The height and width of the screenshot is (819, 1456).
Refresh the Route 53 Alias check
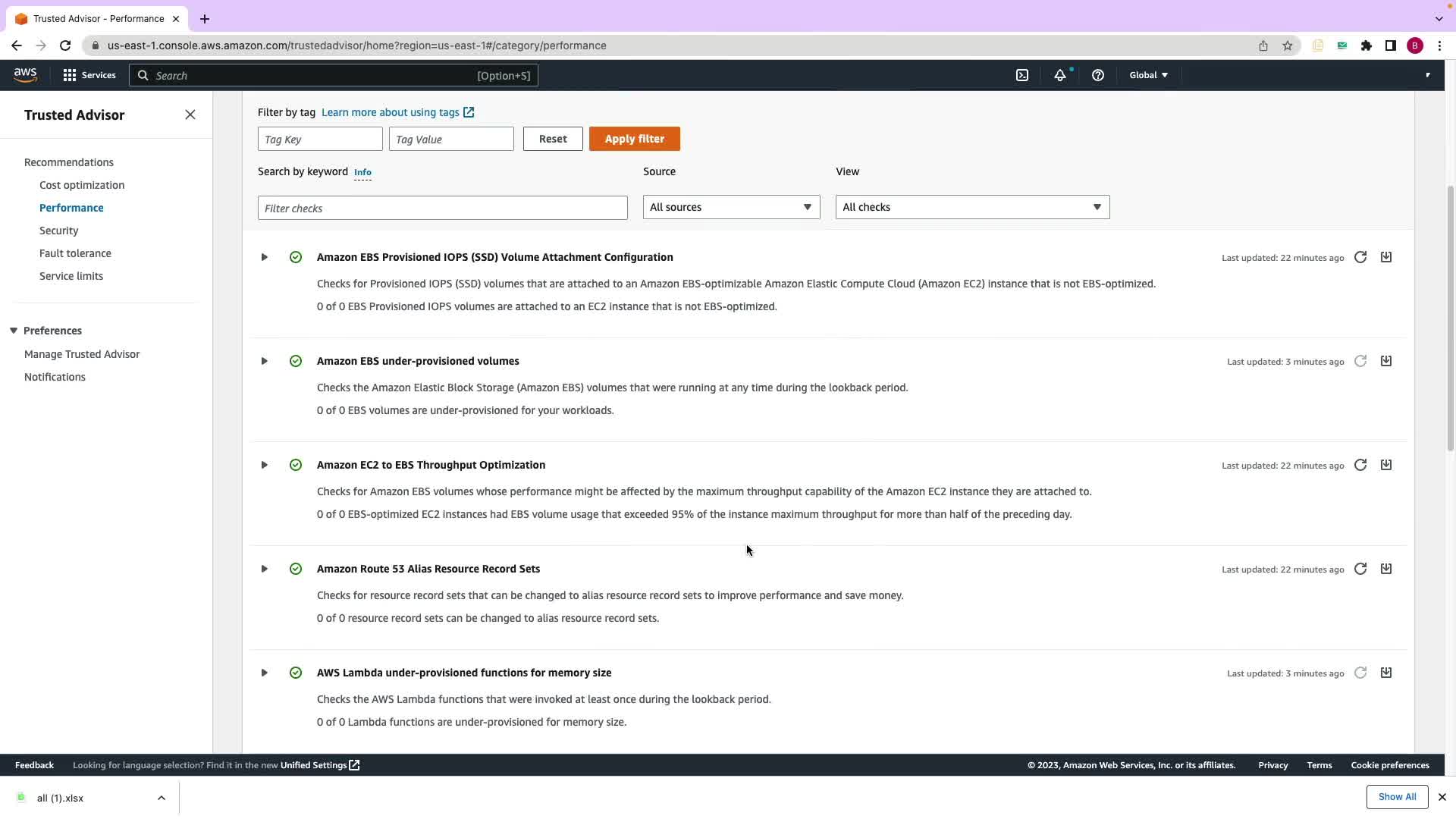(1360, 569)
